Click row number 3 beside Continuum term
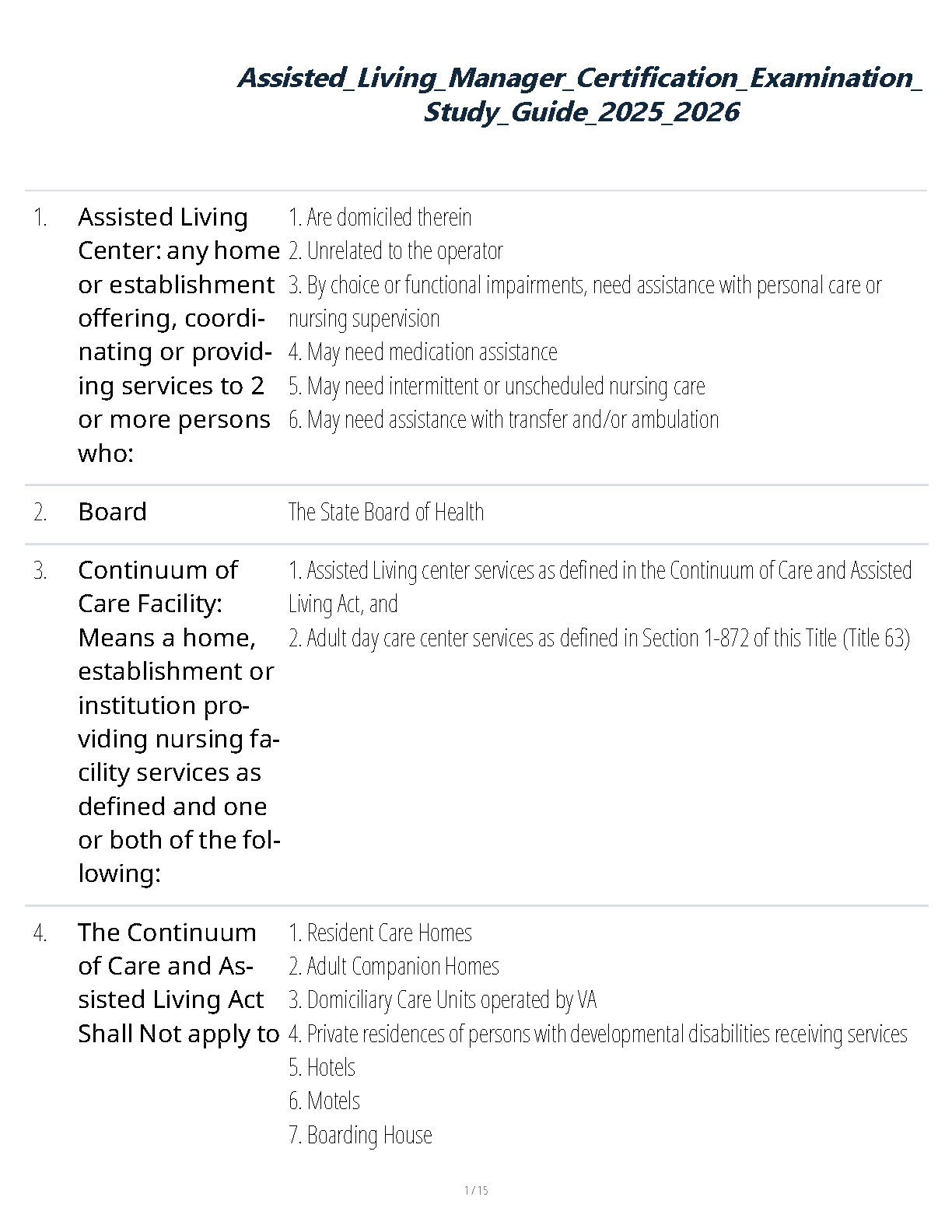 pos(40,571)
